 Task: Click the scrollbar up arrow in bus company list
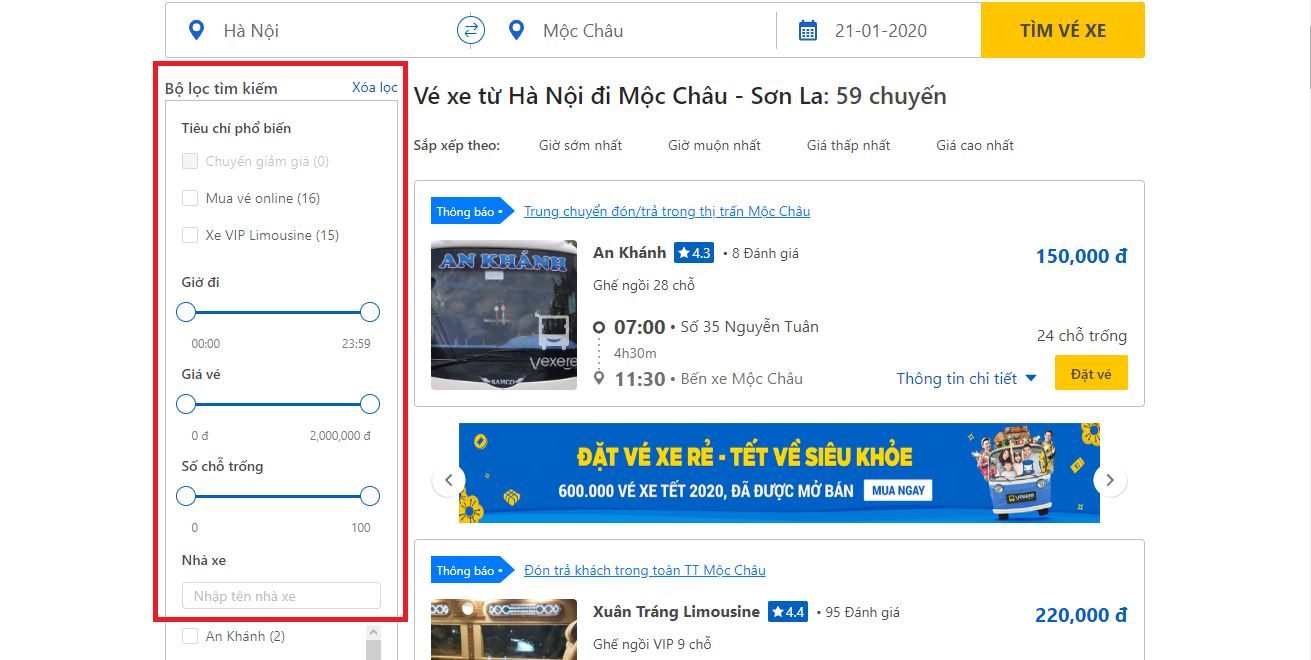tap(374, 633)
